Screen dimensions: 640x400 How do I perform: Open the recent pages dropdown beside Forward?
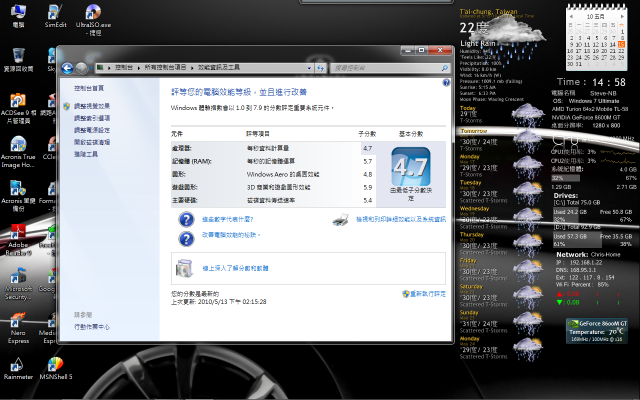pos(91,68)
